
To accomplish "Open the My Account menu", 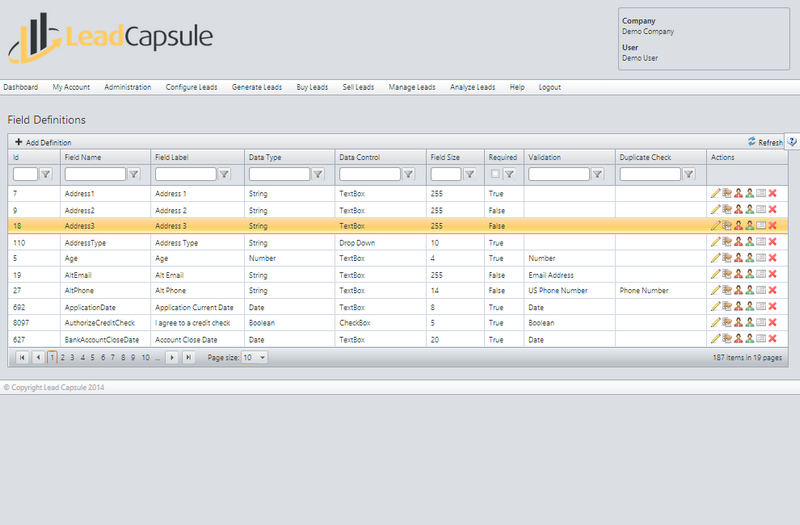I will (71, 87).
